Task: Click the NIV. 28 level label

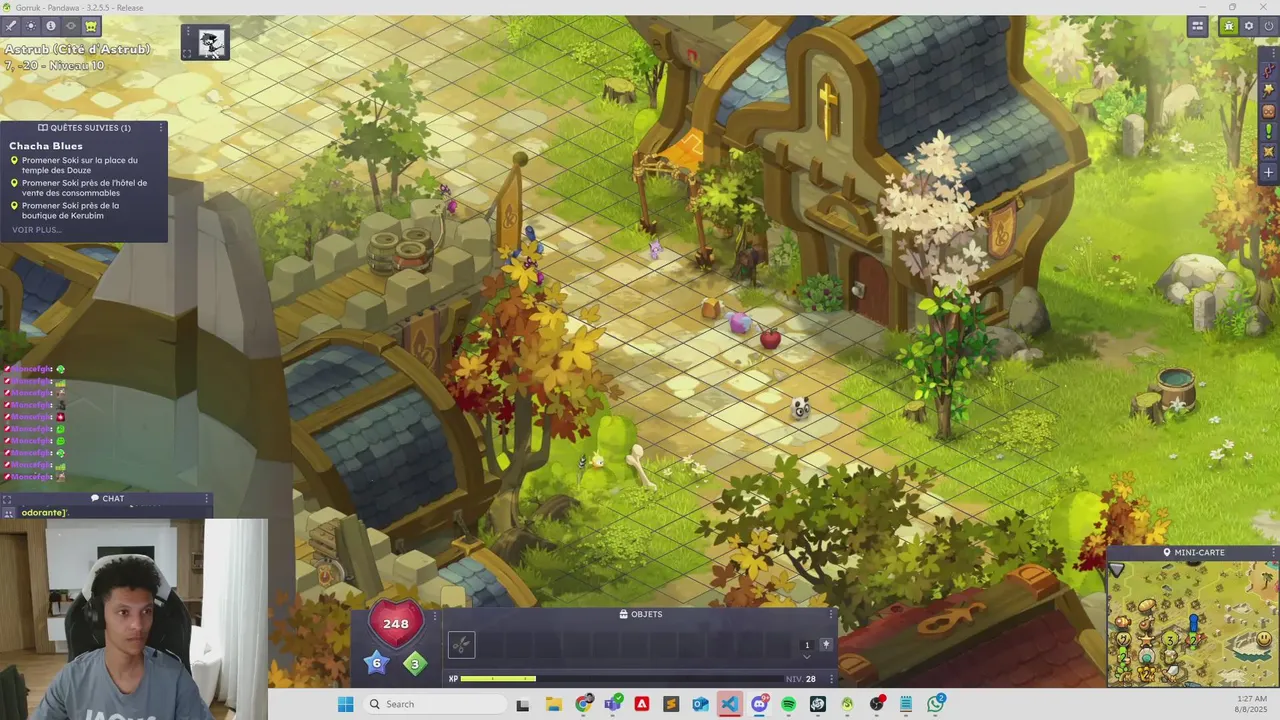Action: click(x=801, y=679)
